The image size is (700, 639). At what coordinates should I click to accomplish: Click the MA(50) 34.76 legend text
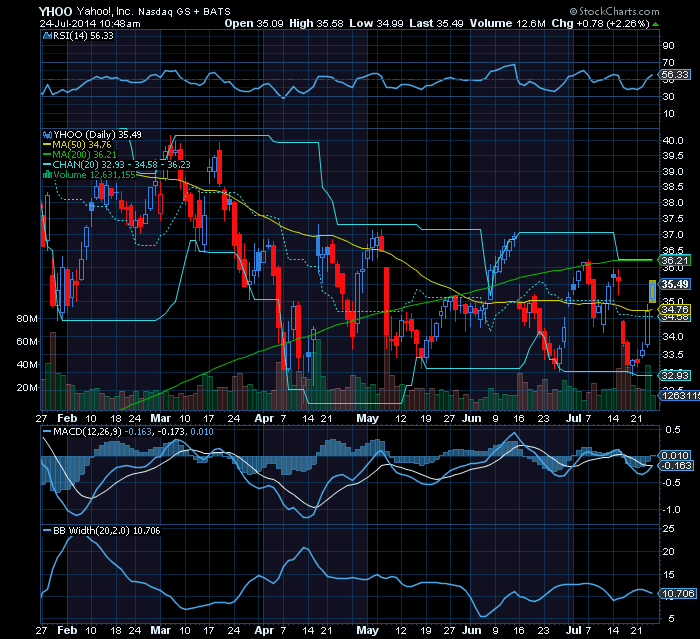click(x=82, y=145)
